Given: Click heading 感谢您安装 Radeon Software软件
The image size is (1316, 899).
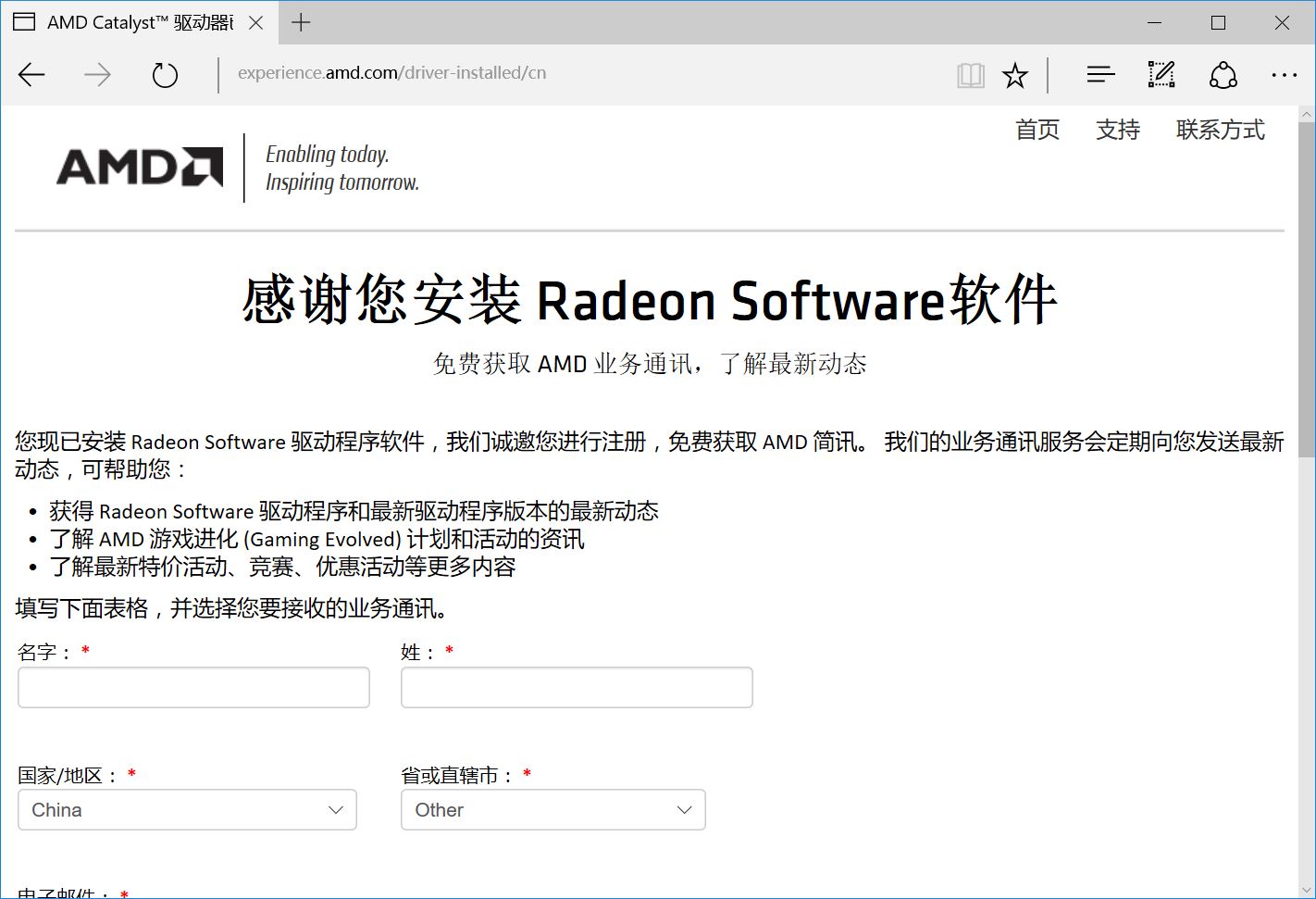Looking at the screenshot, I should click(650, 300).
